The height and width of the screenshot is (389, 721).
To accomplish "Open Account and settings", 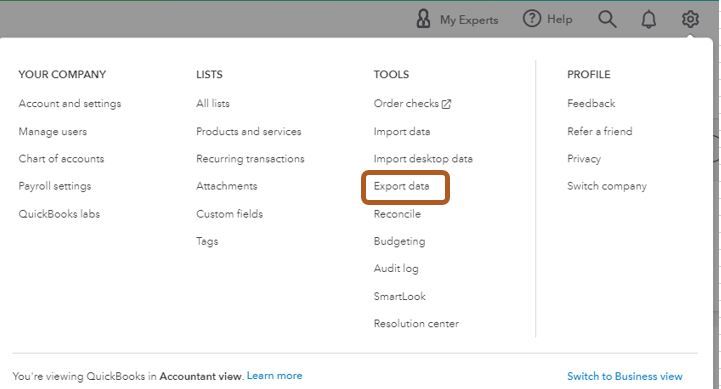I will [70, 103].
